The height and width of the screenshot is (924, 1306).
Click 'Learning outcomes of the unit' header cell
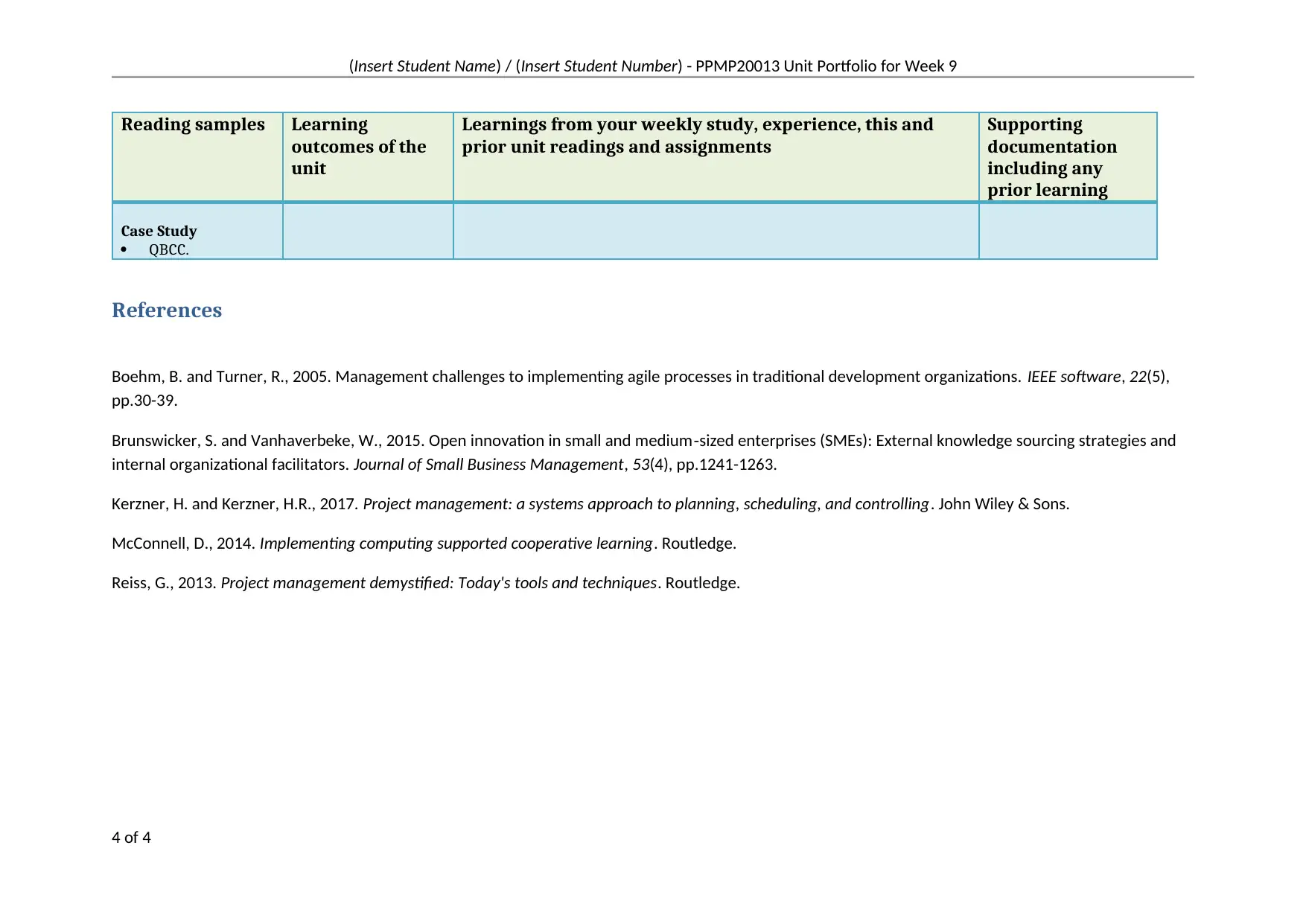(x=368, y=156)
